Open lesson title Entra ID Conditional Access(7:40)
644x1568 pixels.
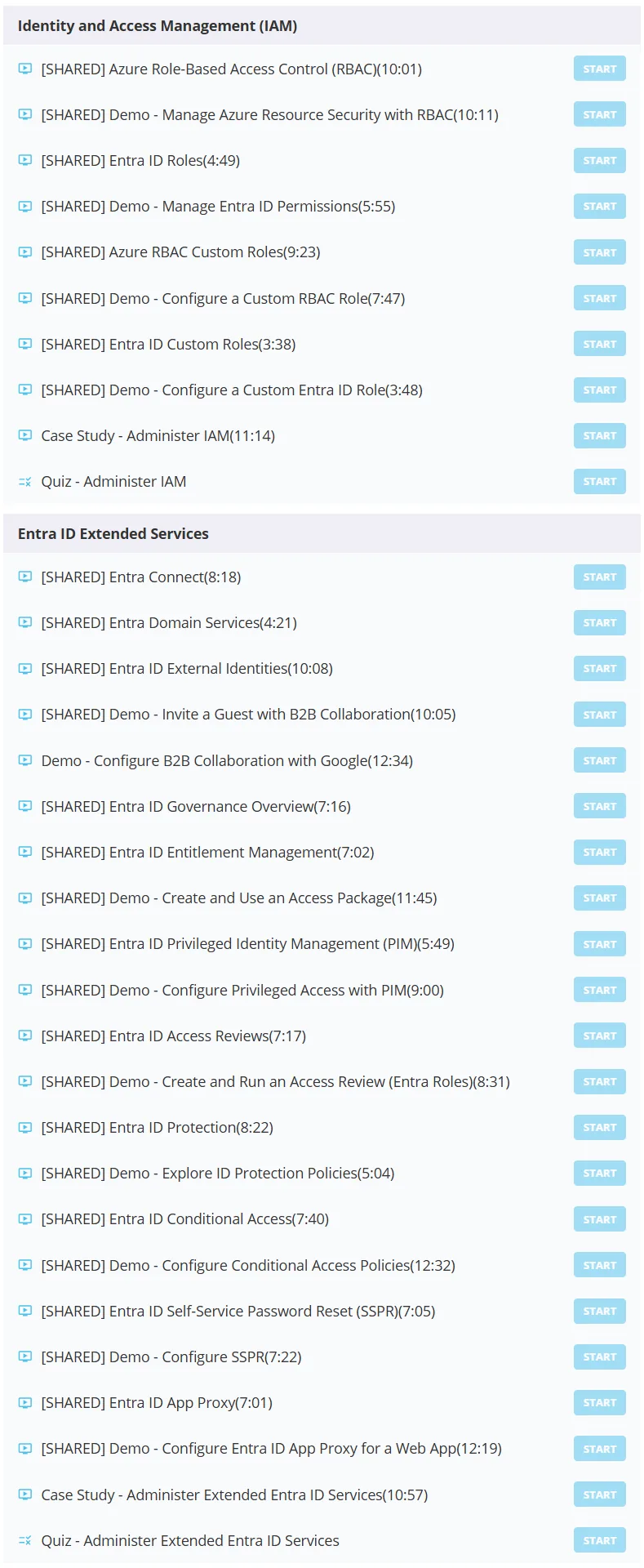185,1219
